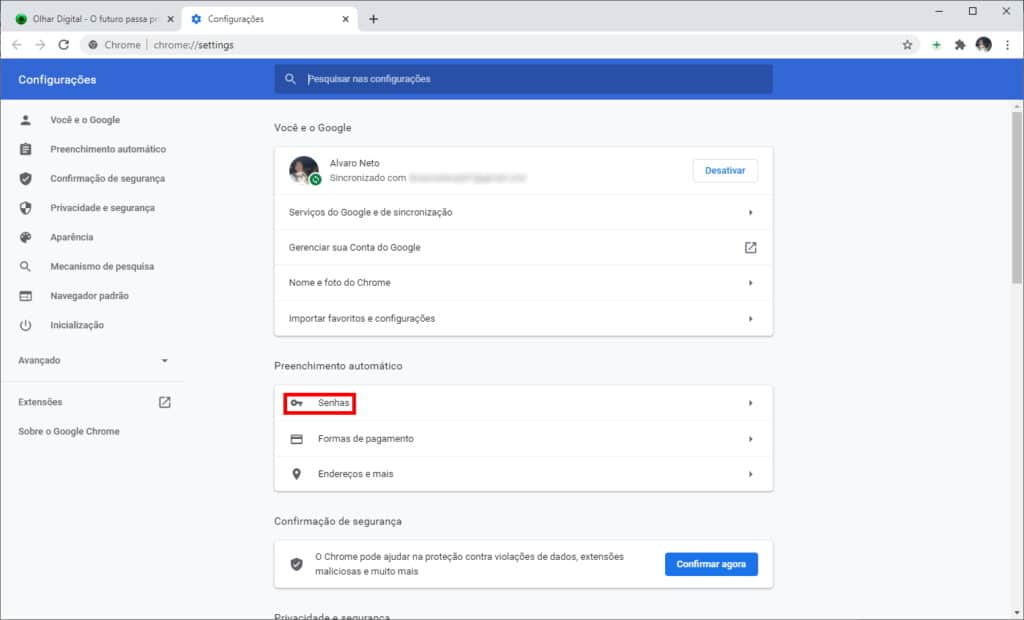This screenshot has height=620, width=1024.
Task: Click the Configurações header title
Action: tap(57, 80)
